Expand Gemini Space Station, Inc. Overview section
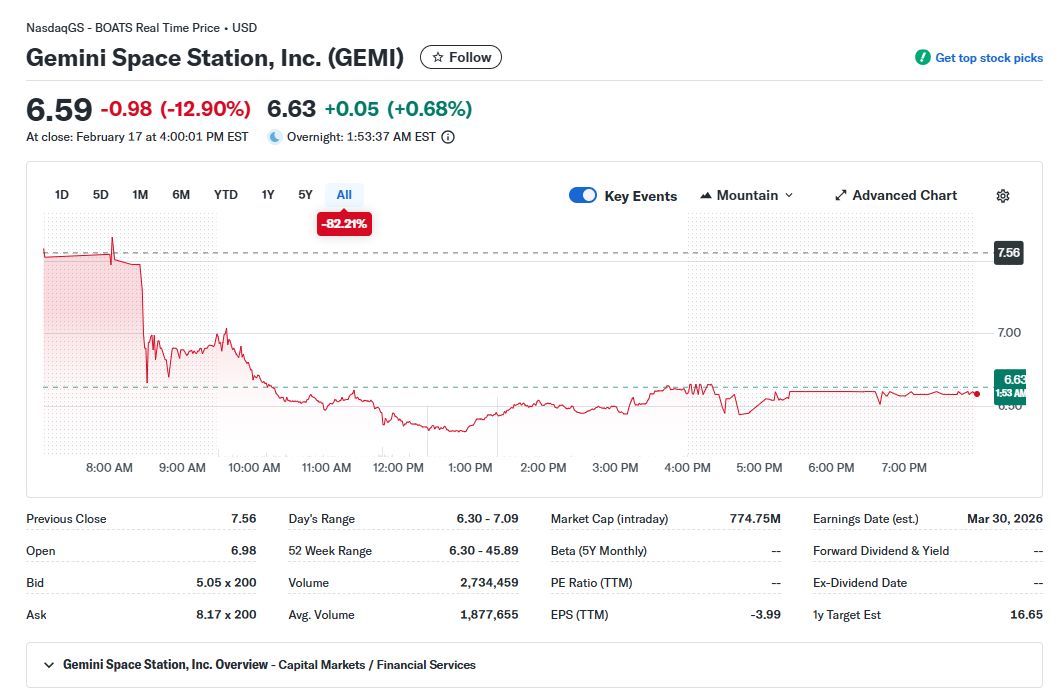The height and width of the screenshot is (699, 1061). point(49,665)
